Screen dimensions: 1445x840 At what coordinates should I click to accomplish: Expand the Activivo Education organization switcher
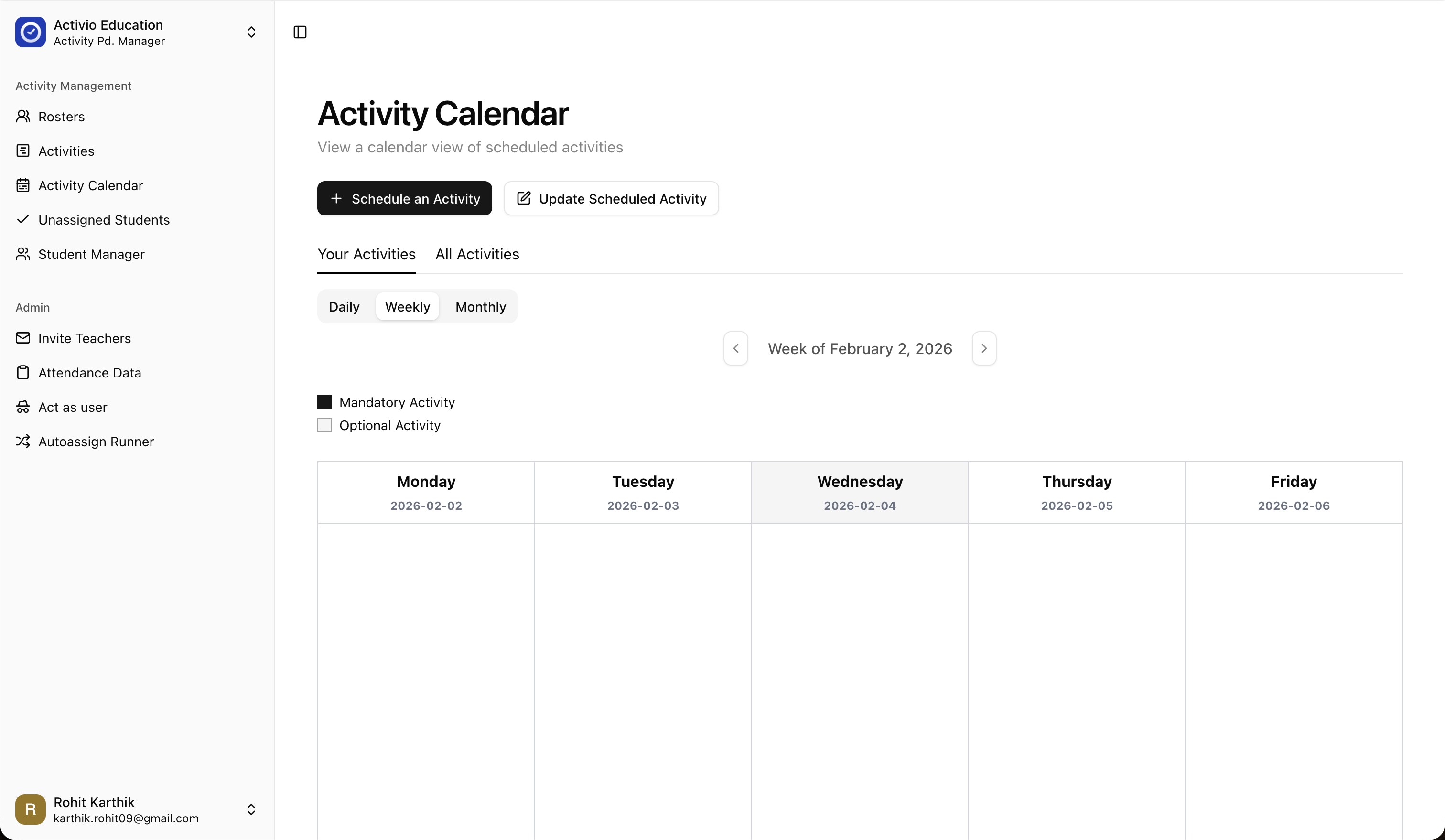pyautogui.click(x=250, y=32)
